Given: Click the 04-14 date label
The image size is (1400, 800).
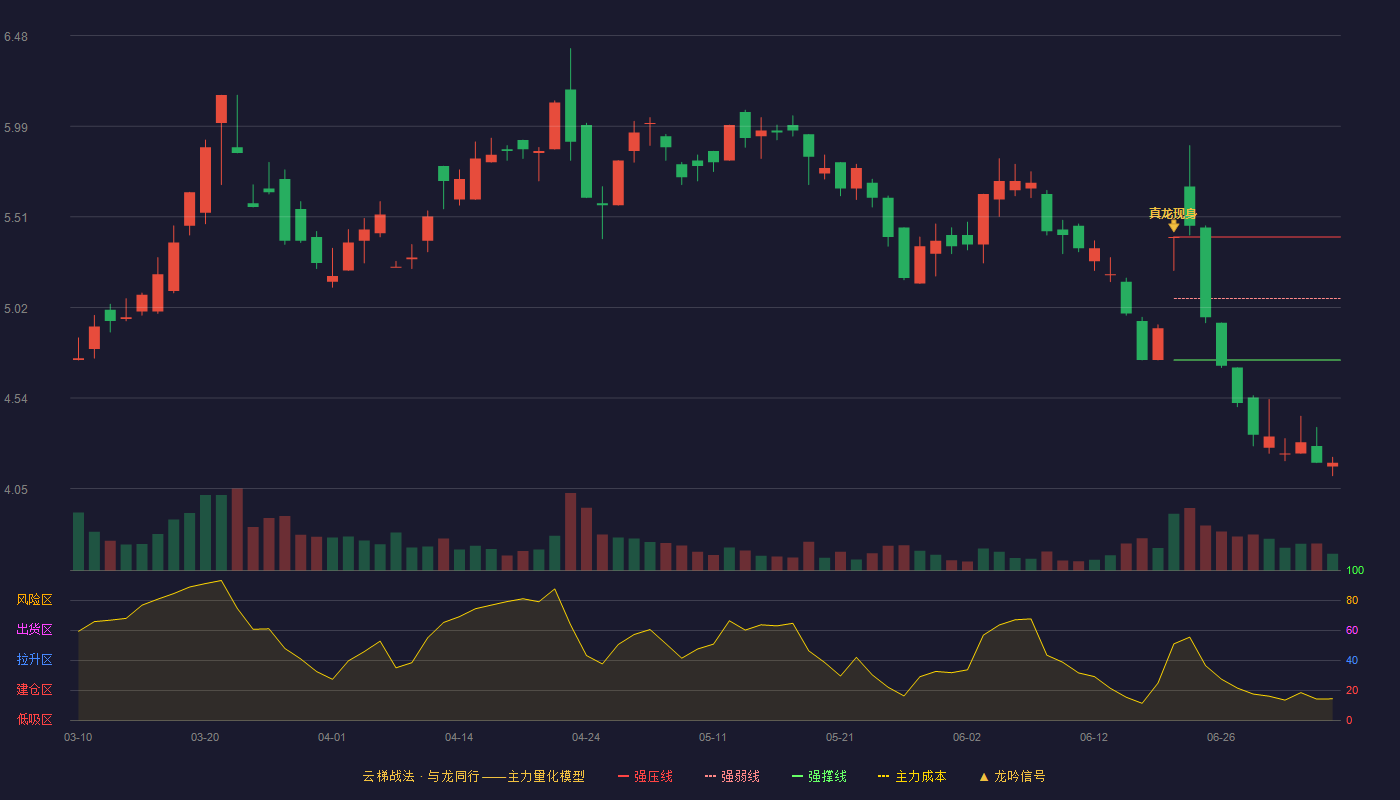Looking at the screenshot, I should (x=459, y=737).
